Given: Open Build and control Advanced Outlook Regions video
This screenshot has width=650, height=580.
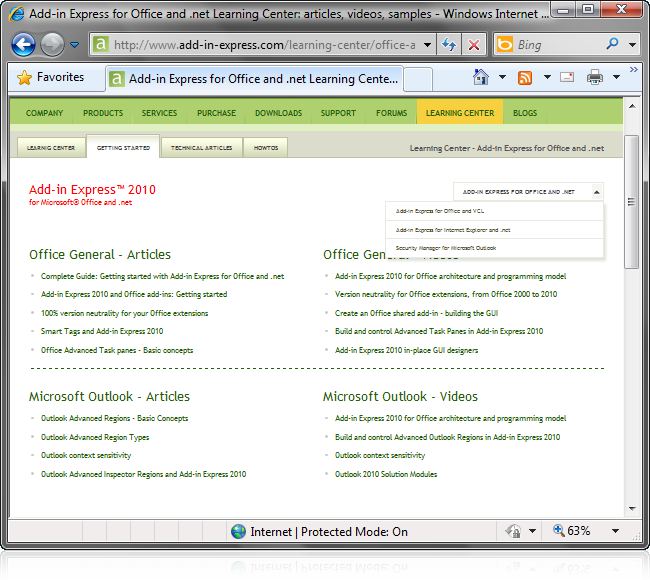Looking at the screenshot, I should (x=448, y=437).
